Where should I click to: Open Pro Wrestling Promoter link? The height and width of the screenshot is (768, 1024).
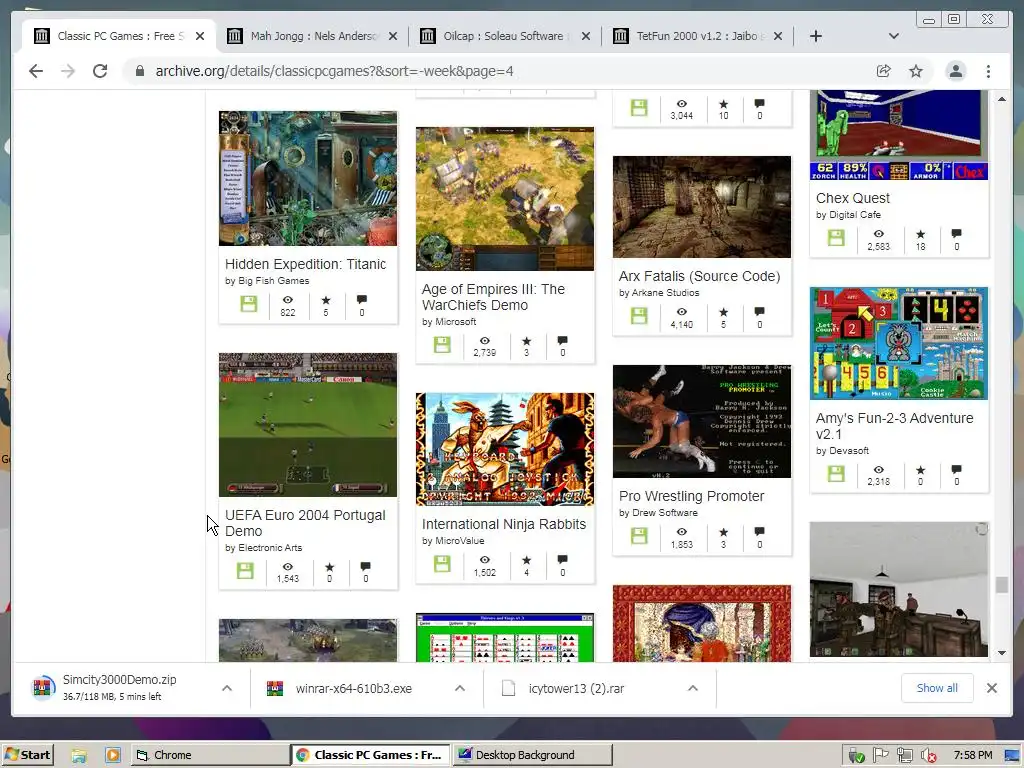691,496
